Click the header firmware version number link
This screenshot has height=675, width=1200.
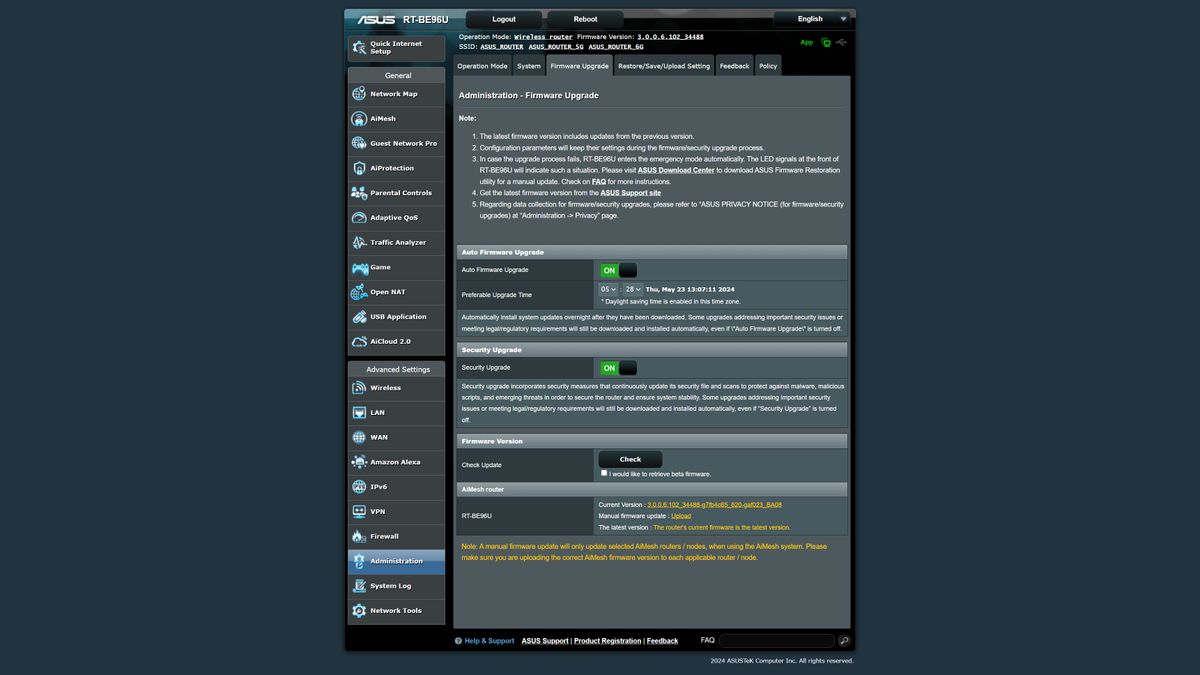click(670, 36)
